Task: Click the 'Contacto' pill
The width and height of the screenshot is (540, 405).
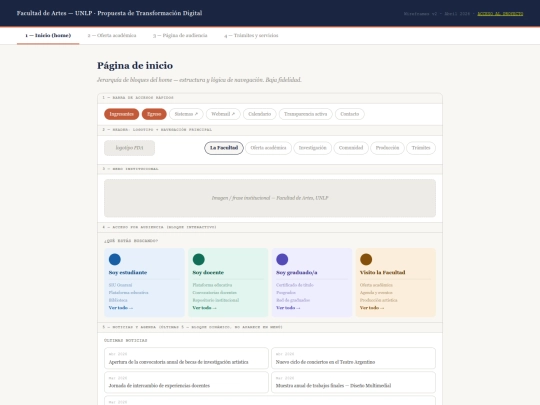Action: (350, 114)
